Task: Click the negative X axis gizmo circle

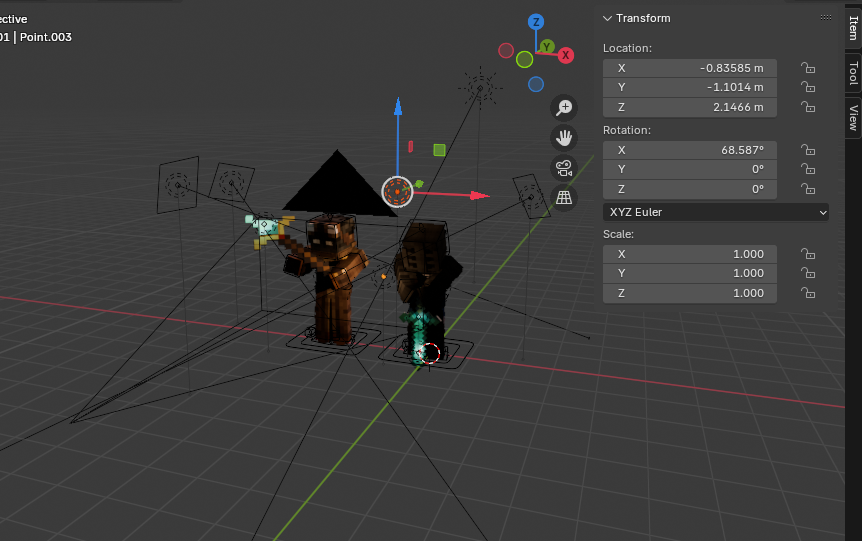Action: click(x=506, y=51)
